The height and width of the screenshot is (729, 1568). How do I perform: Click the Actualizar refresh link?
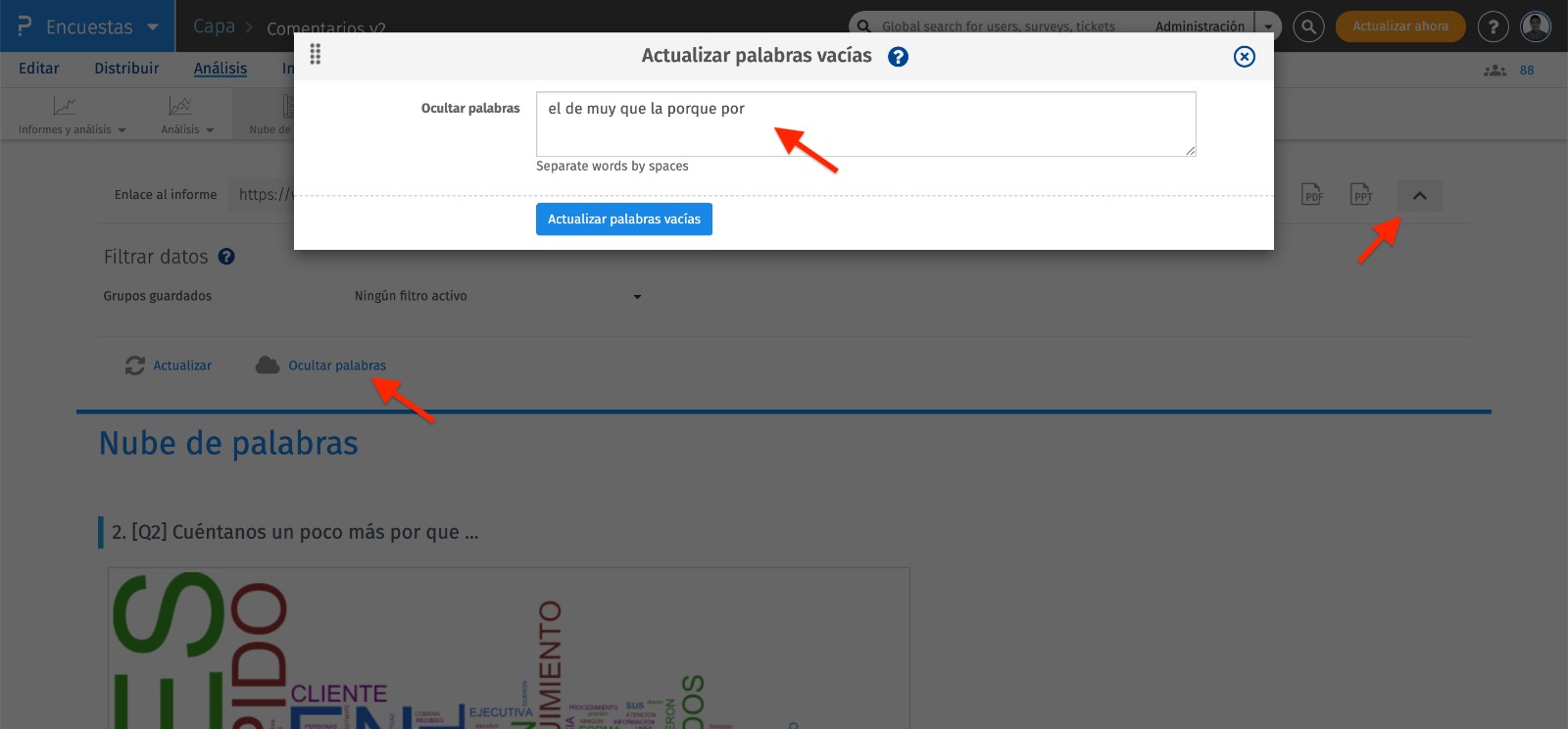coord(182,365)
